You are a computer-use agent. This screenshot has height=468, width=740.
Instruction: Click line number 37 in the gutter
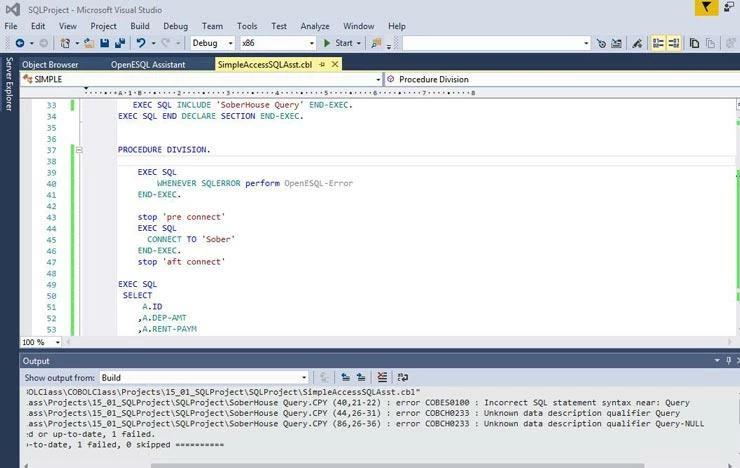click(51, 150)
